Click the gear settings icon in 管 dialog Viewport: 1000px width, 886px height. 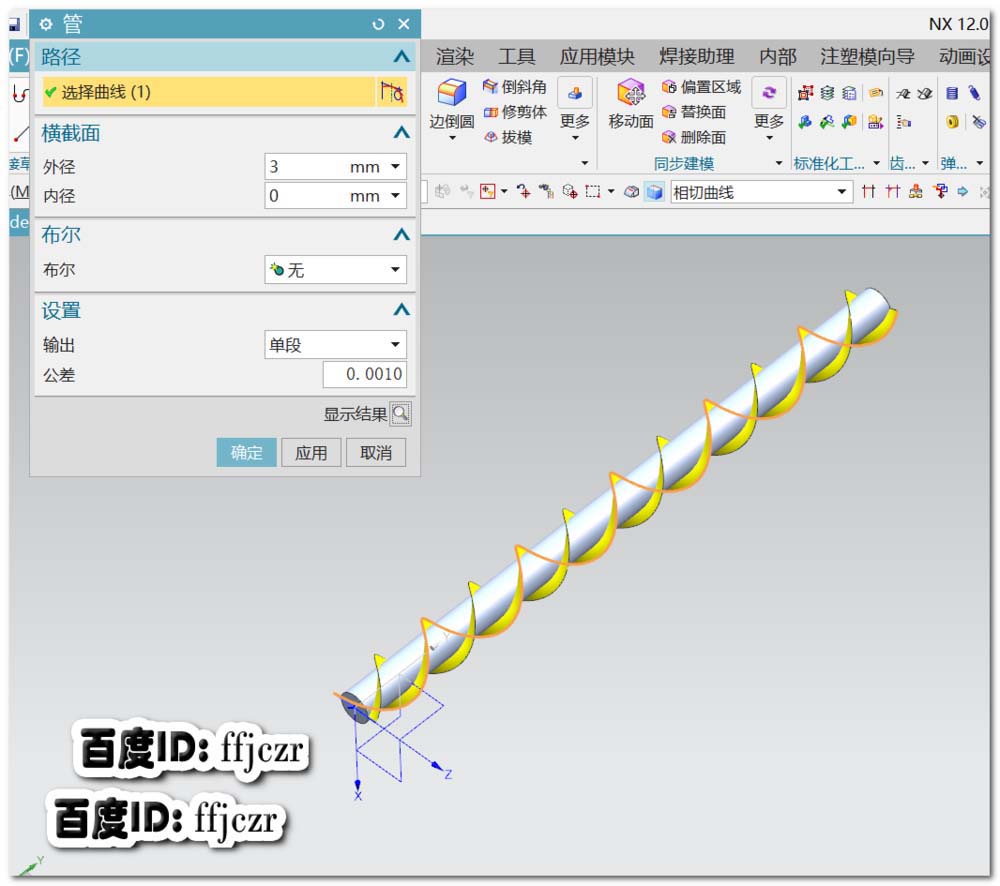click(45, 24)
